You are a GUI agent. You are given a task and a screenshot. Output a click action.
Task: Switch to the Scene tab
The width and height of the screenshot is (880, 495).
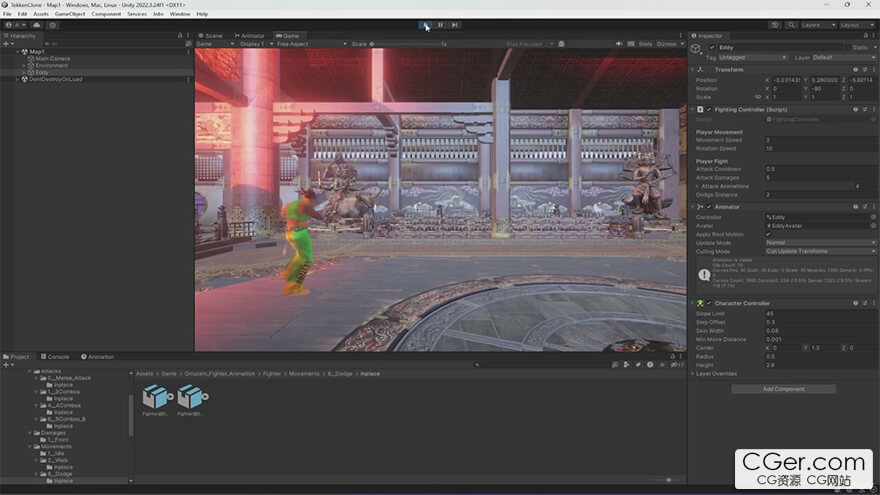click(x=210, y=35)
